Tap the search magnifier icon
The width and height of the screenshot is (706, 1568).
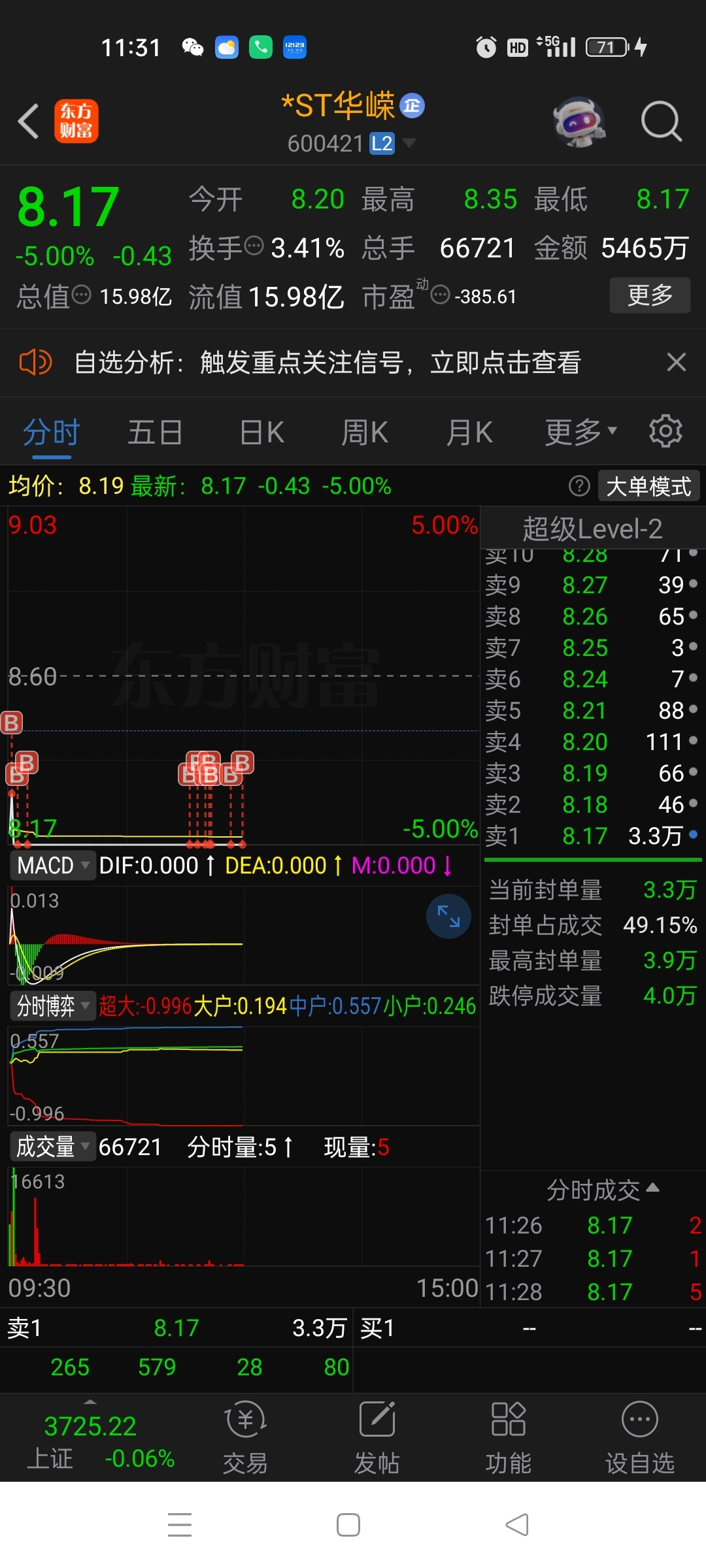(x=661, y=122)
